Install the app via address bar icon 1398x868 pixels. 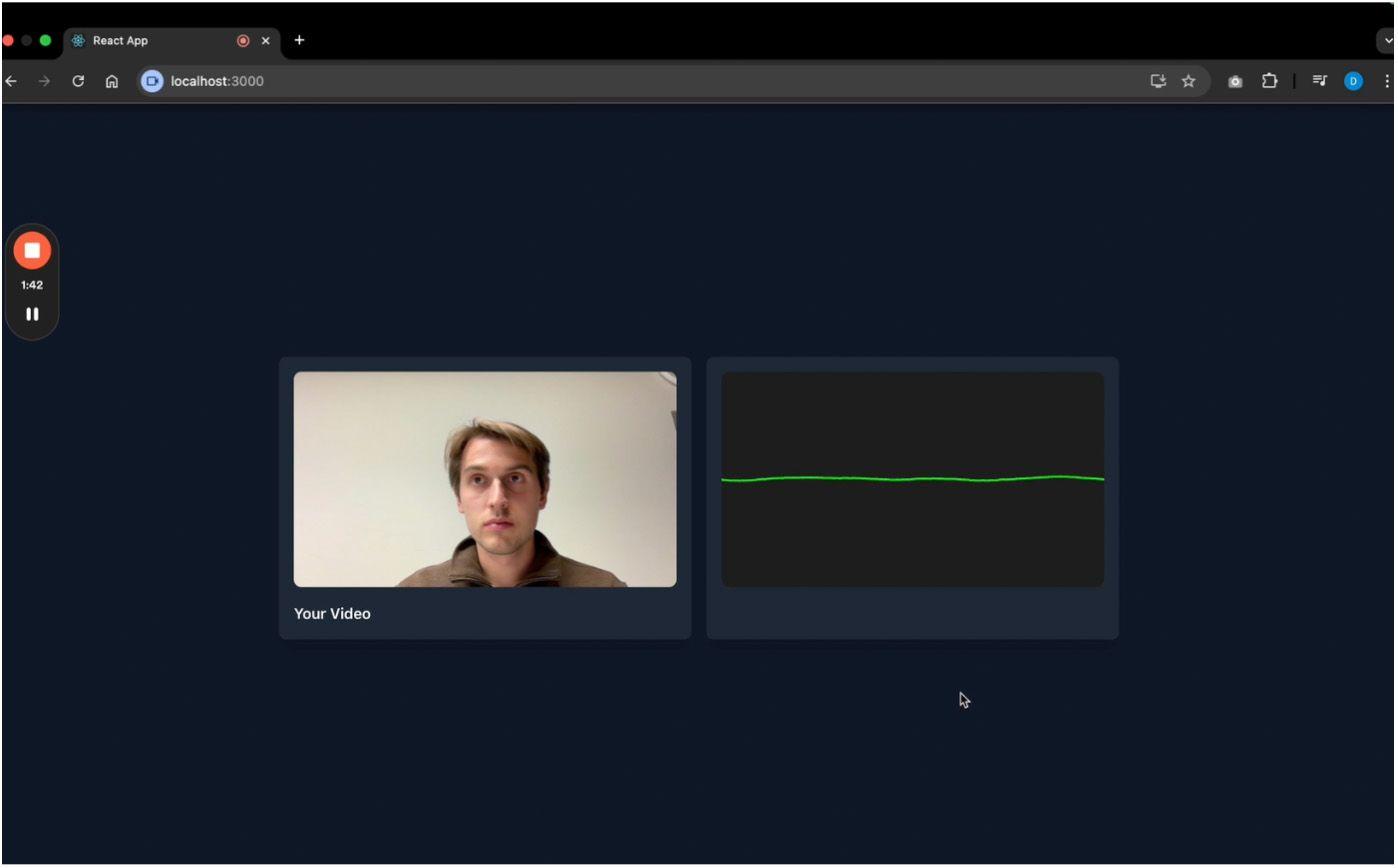1158,81
